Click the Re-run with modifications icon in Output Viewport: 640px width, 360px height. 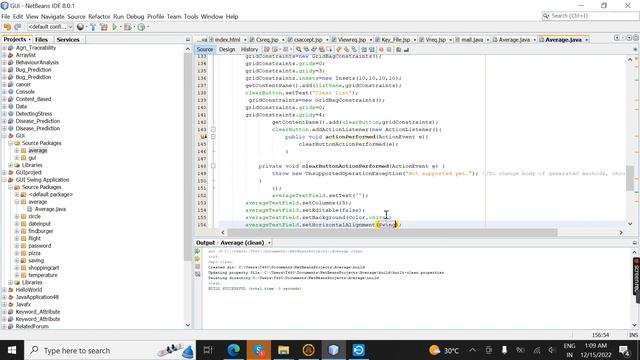pos(198,259)
